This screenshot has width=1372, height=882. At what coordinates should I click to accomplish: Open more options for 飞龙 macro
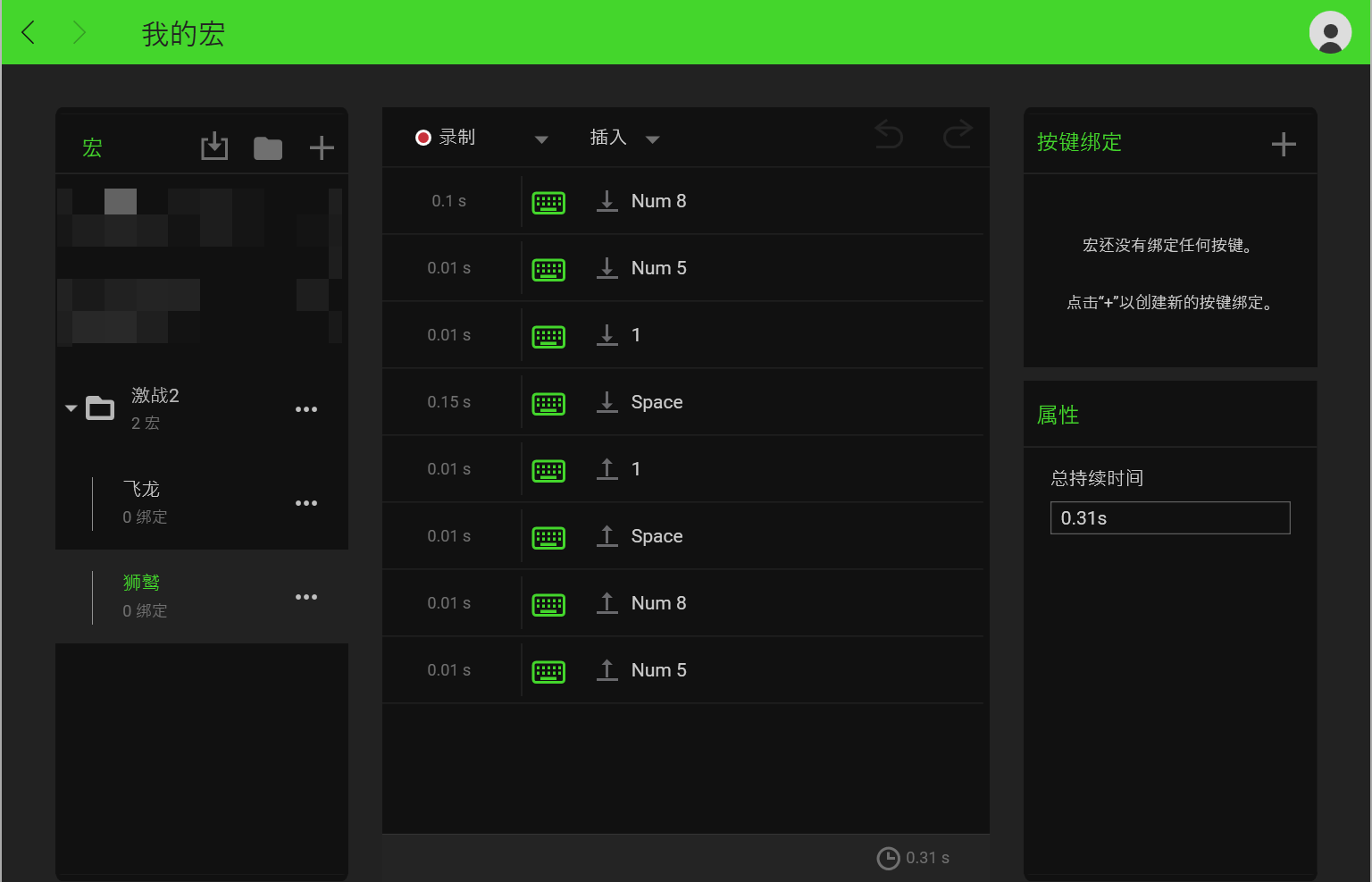coord(306,503)
